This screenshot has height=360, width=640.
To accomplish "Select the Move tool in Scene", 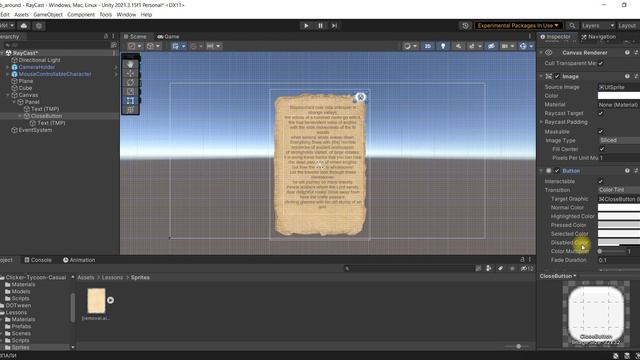I will pyautogui.click(x=130, y=73).
